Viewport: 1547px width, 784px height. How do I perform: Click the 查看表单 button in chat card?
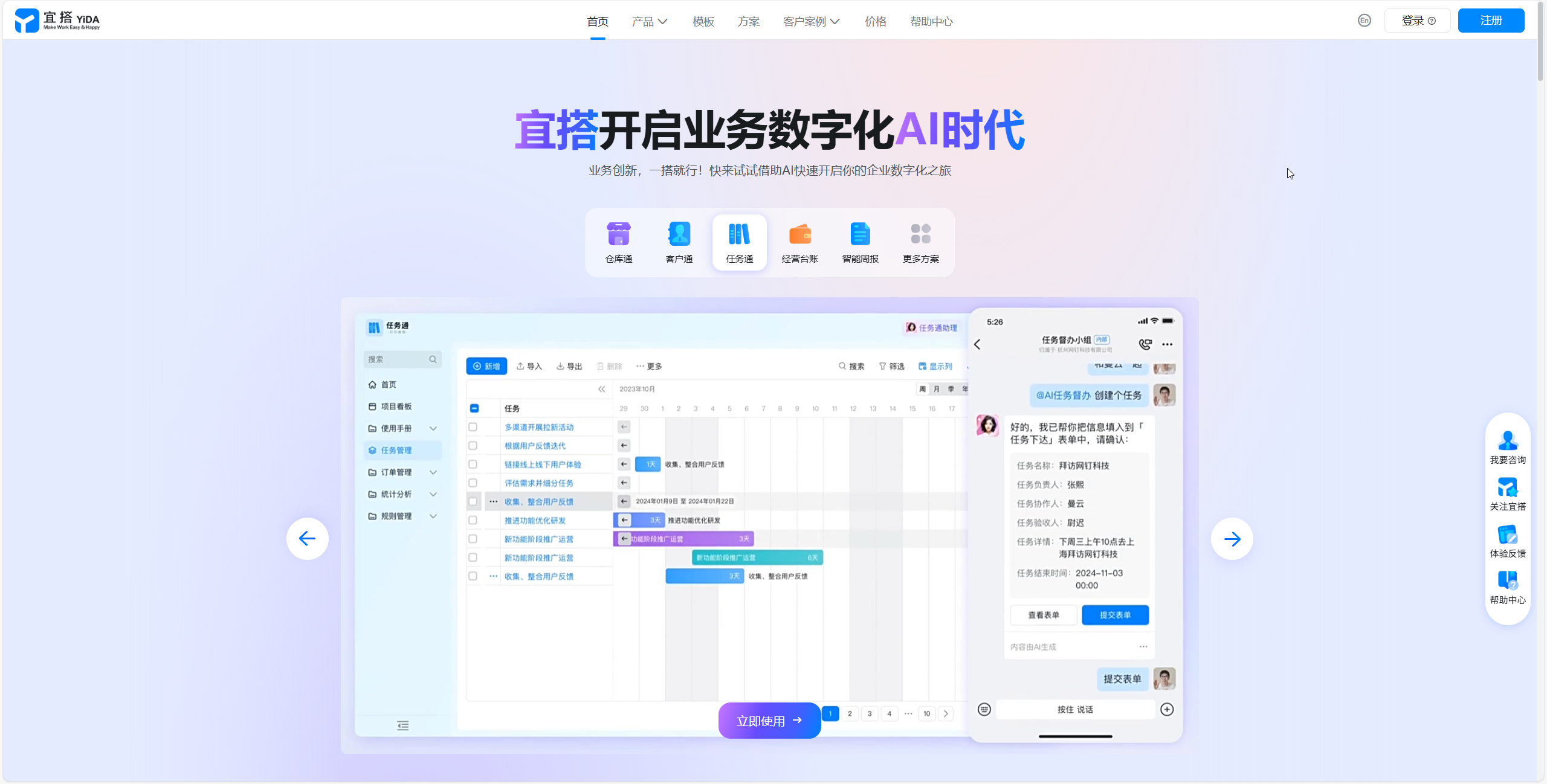coord(1044,615)
